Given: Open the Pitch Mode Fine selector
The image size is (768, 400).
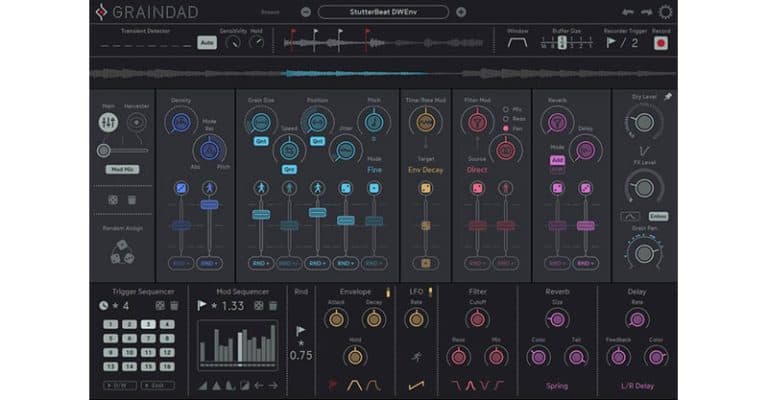Looking at the screenshot, I should coord(374,170).
